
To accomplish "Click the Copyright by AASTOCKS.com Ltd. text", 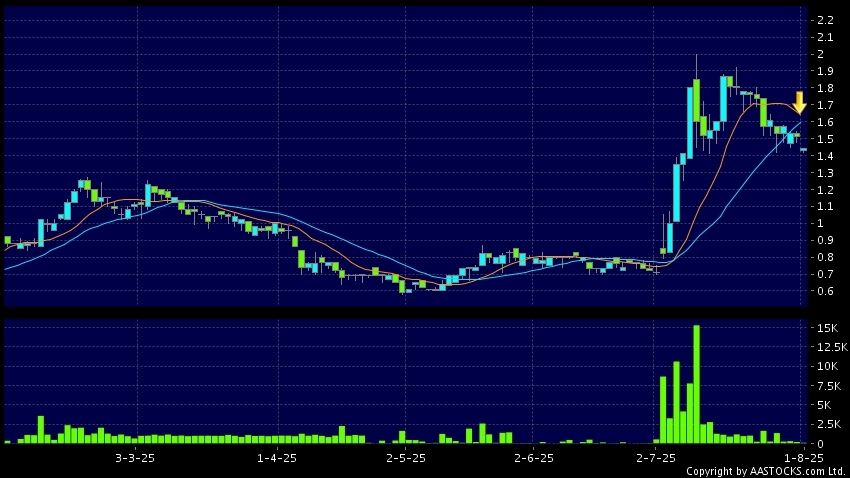I will (766, 471).
